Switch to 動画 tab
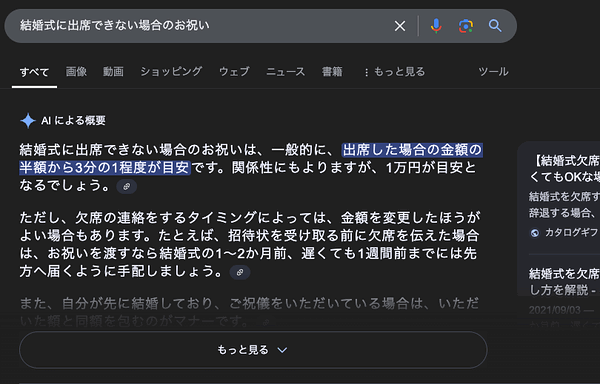This screenshot has width=600, height=384. 113,72
